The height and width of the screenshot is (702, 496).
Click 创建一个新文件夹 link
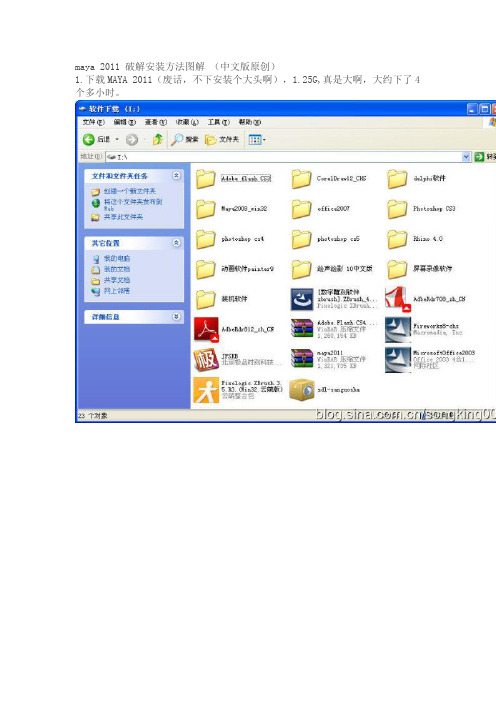pyautogui.click(x=130, y=191)
